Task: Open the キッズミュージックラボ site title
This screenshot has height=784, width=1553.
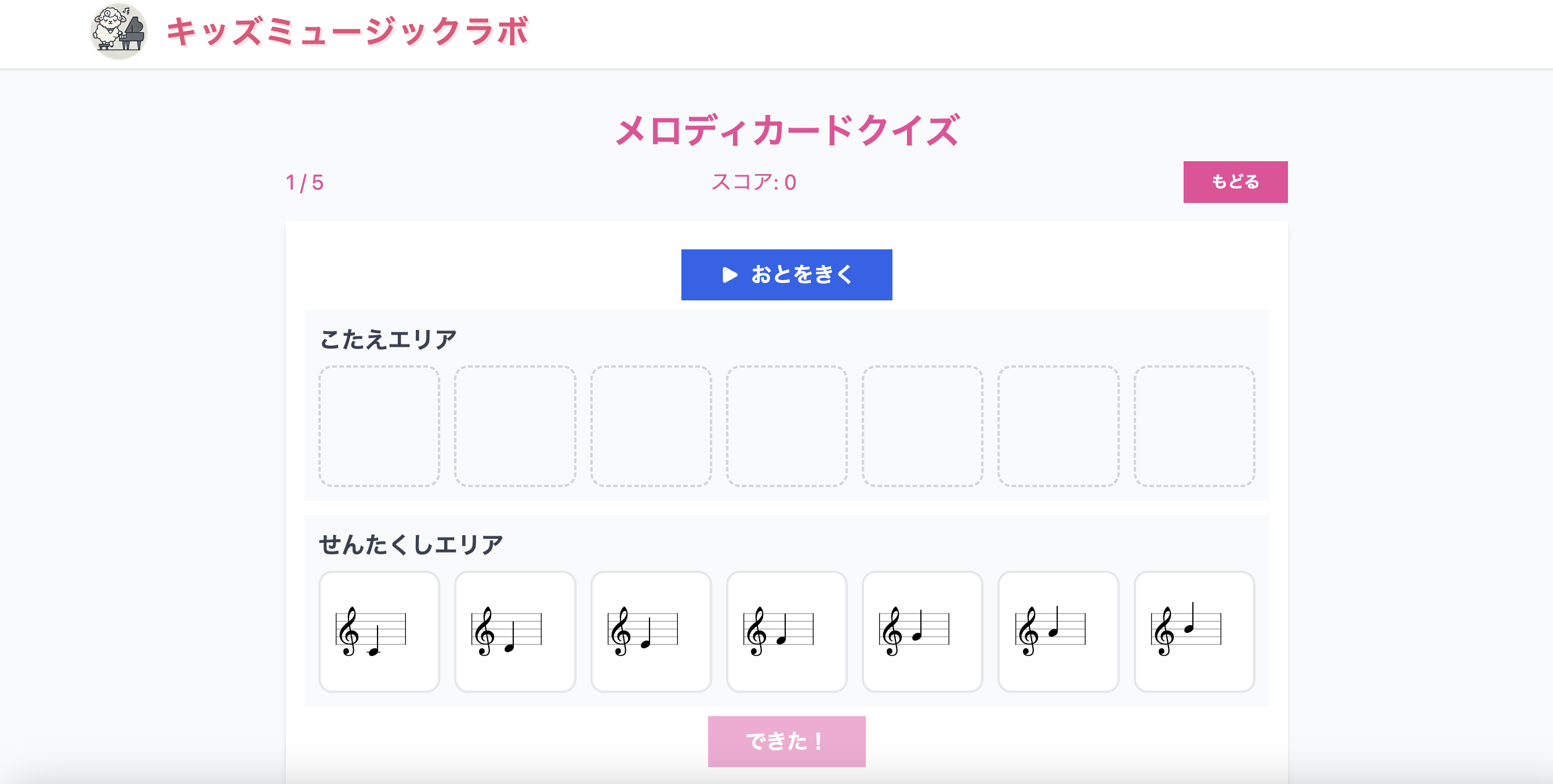Action: (x=347, y=31)
